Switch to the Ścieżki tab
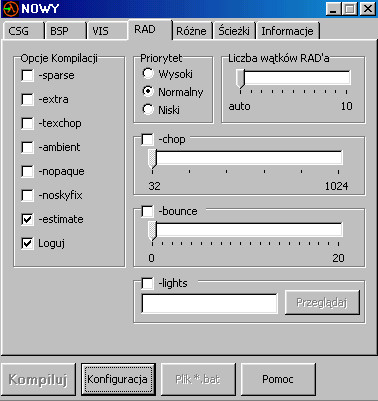 tap(234, 31)
